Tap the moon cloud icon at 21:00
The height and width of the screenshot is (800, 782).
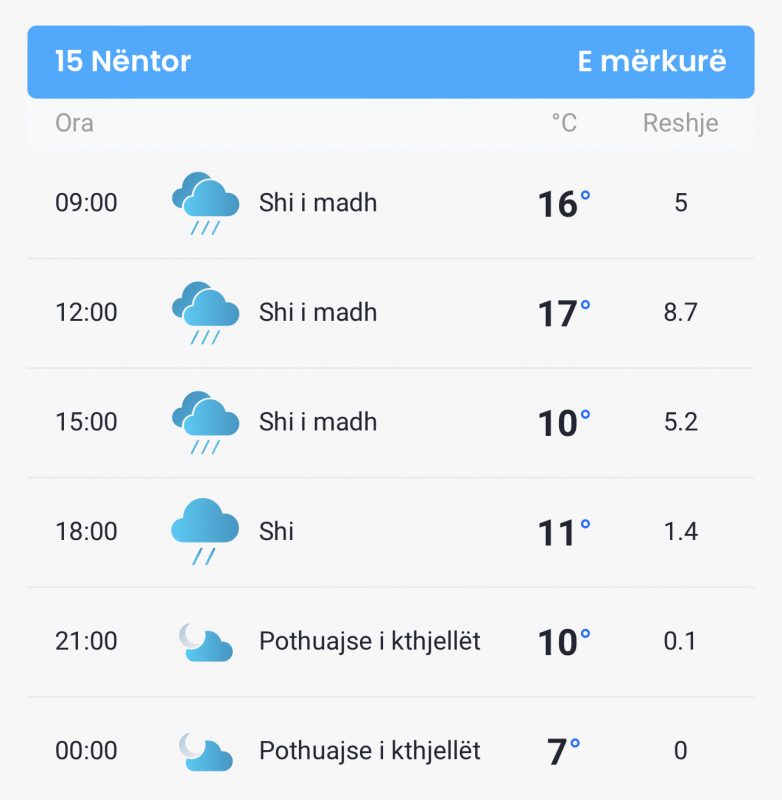[x=206, y=642]
